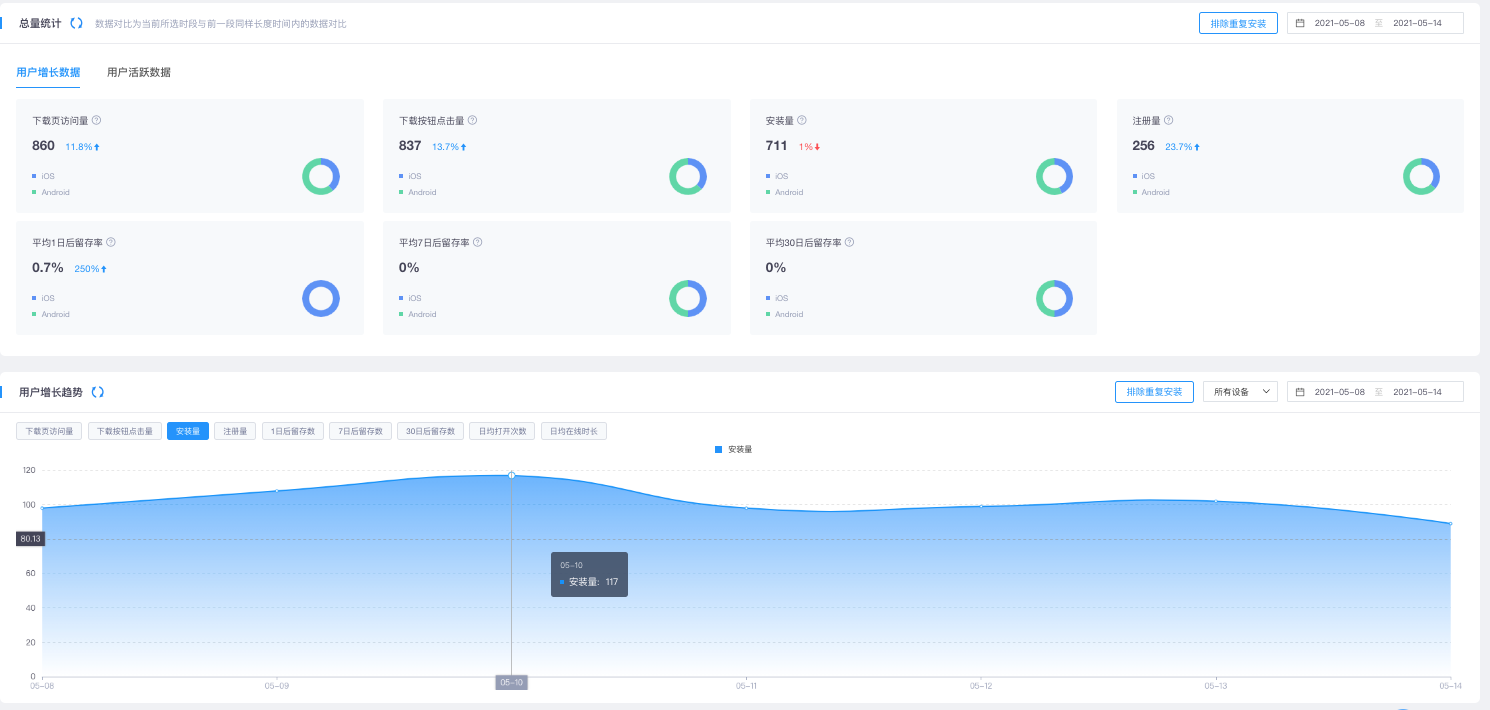Click donut chart in 平均1日后留存率 card

click(321, 298)
